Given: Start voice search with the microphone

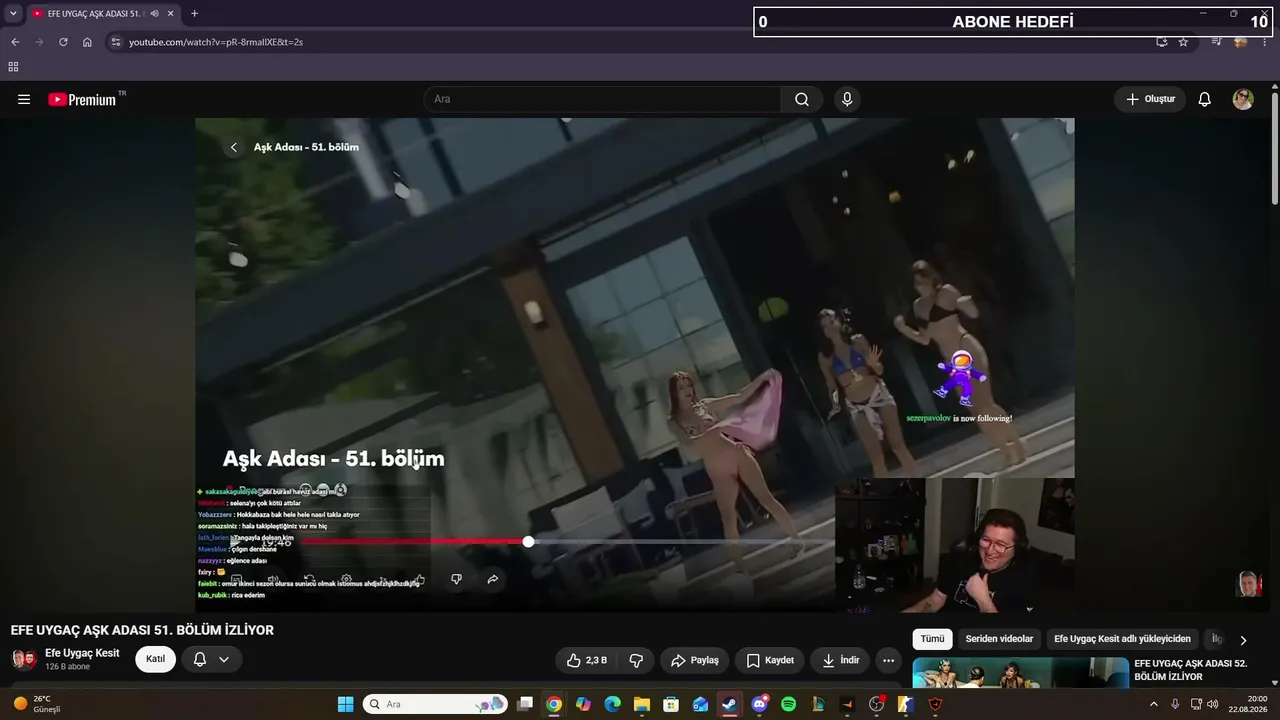Looking at the screenshot, I should pos(847,99).
